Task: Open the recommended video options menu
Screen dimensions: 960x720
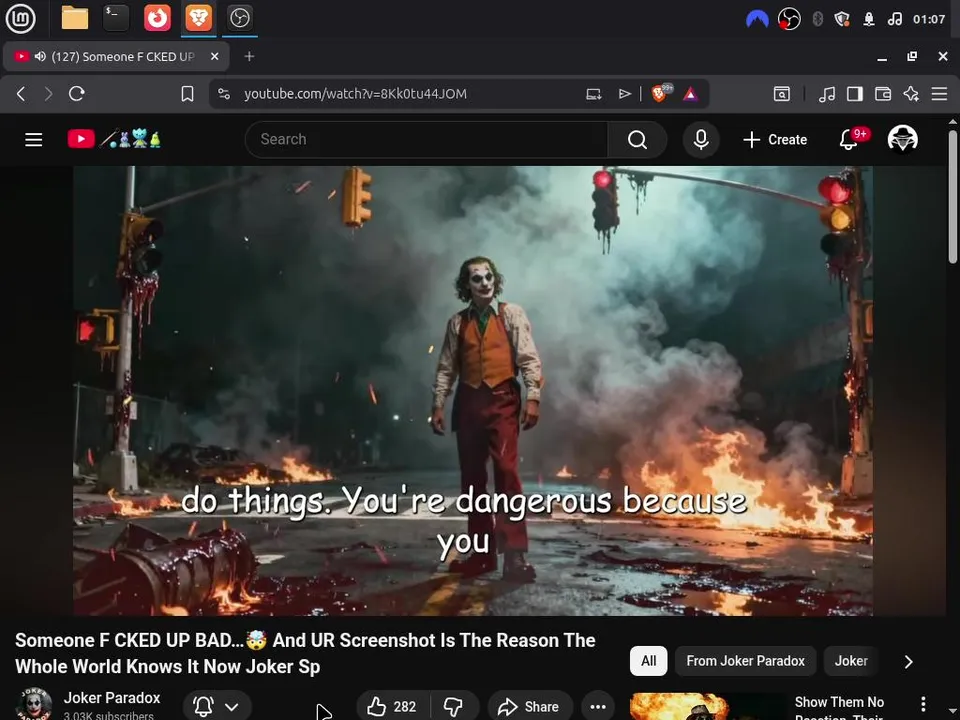Action: 923,704
